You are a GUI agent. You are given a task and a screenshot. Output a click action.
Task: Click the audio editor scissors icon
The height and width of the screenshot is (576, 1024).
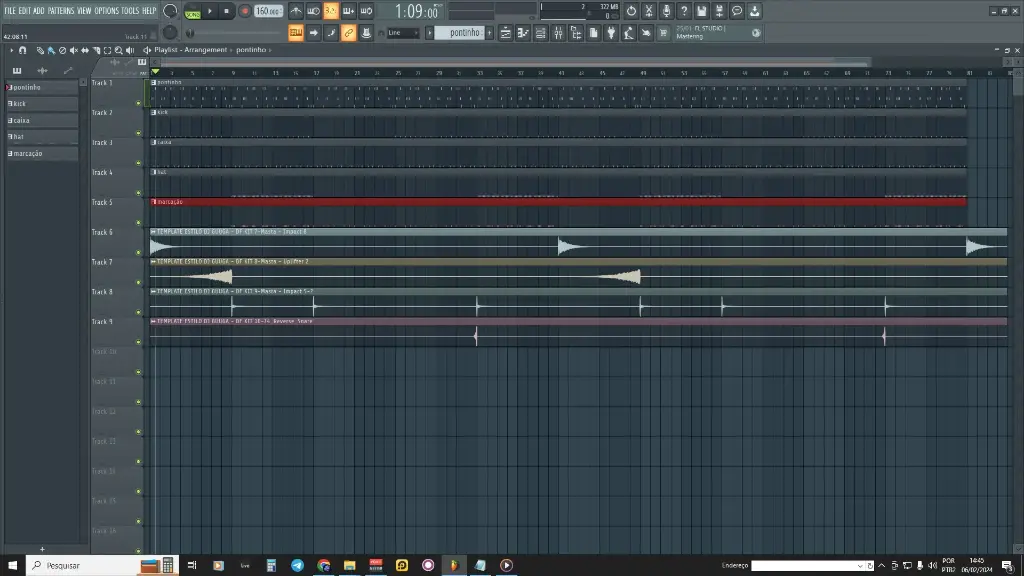[648, 11]
